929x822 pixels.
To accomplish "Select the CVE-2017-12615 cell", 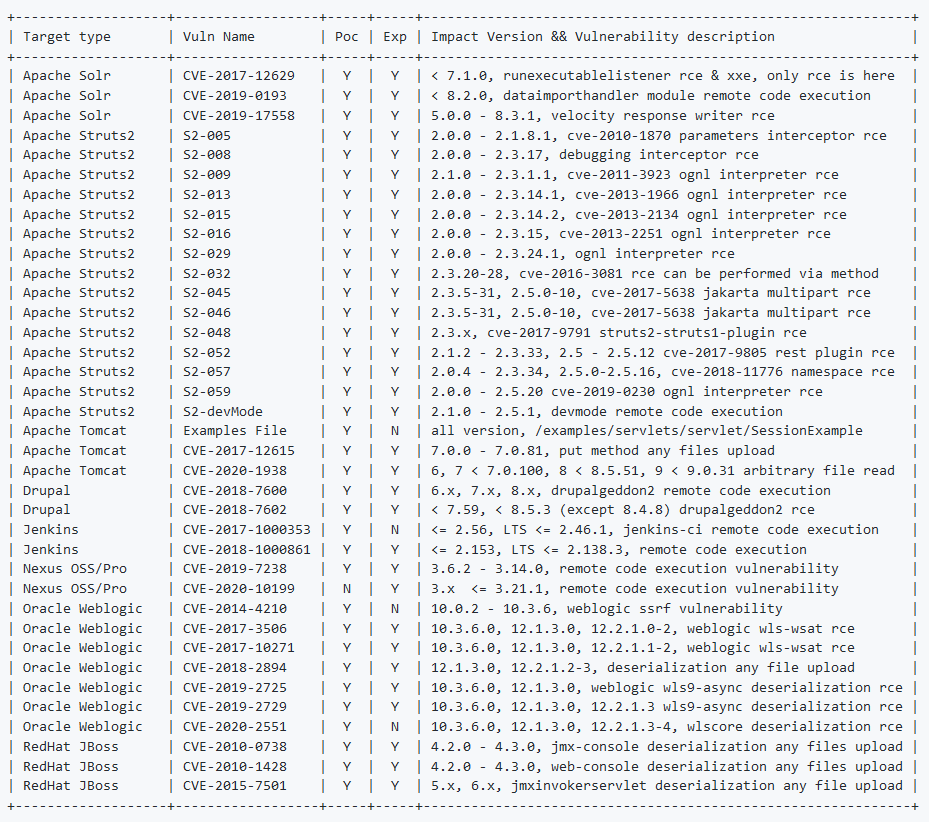I will (x=239, y=451).
